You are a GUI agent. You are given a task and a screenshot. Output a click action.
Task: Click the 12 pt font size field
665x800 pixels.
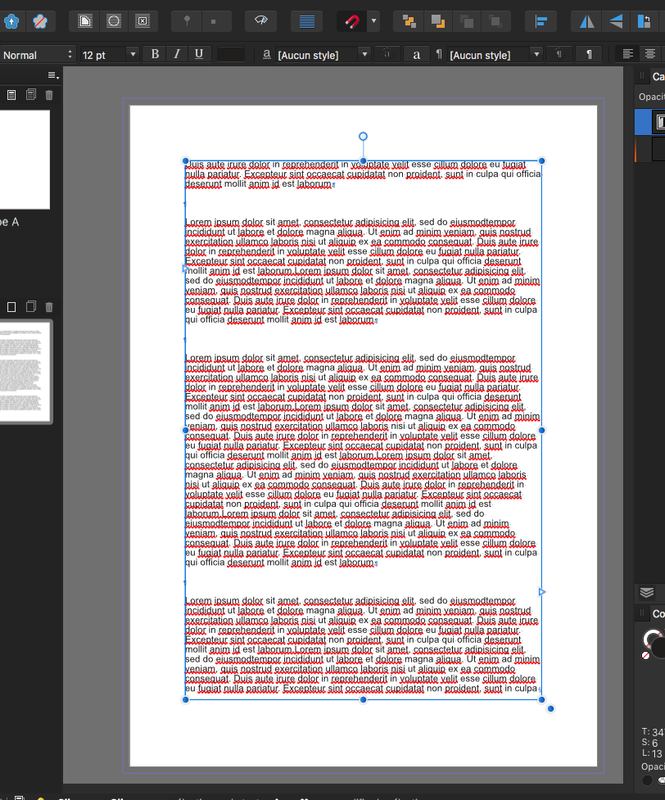tap(102, 55)
